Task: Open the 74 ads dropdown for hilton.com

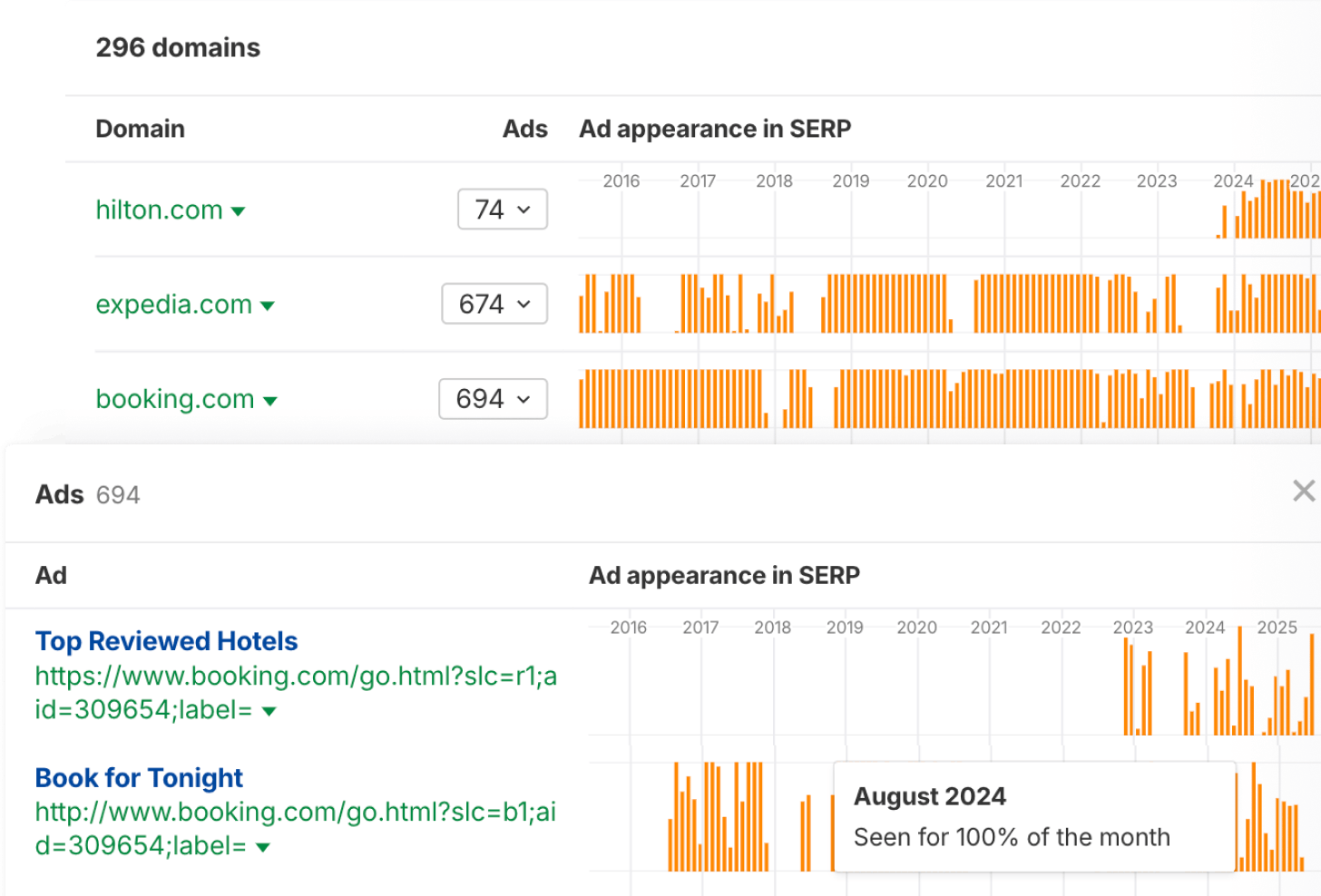Action: 502,209
